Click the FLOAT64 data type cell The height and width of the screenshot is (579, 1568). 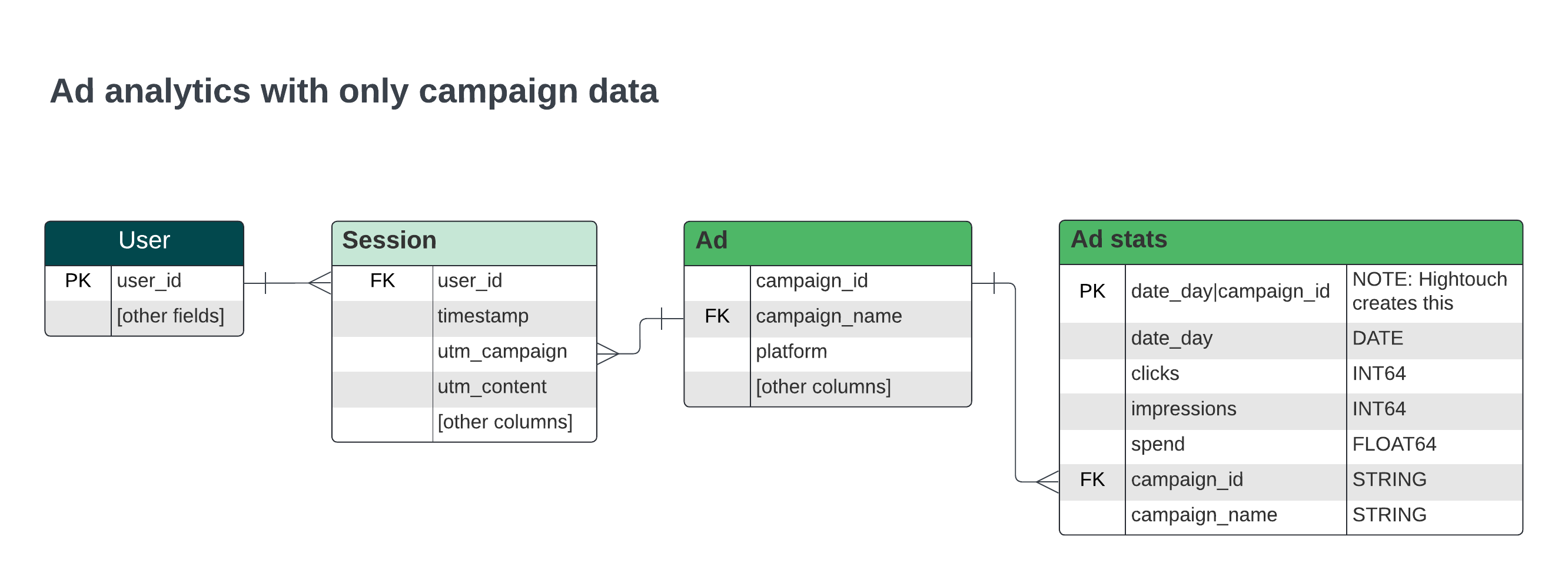coord(1394,445)
